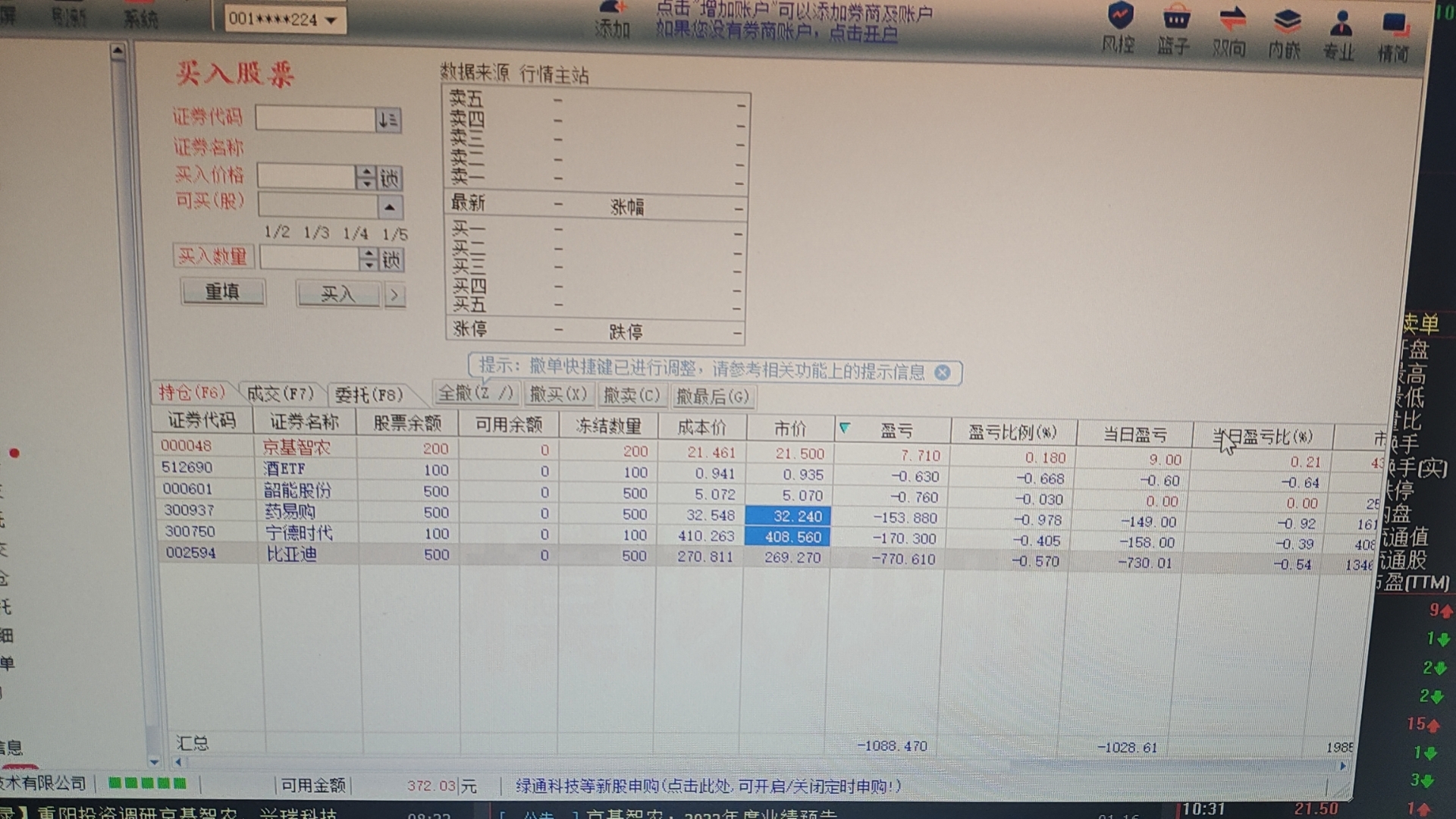The width and height of the screenshot is (1456, 819).
Task: Switch to the 成交(F7) tab
Action: [x=280, y=394]
